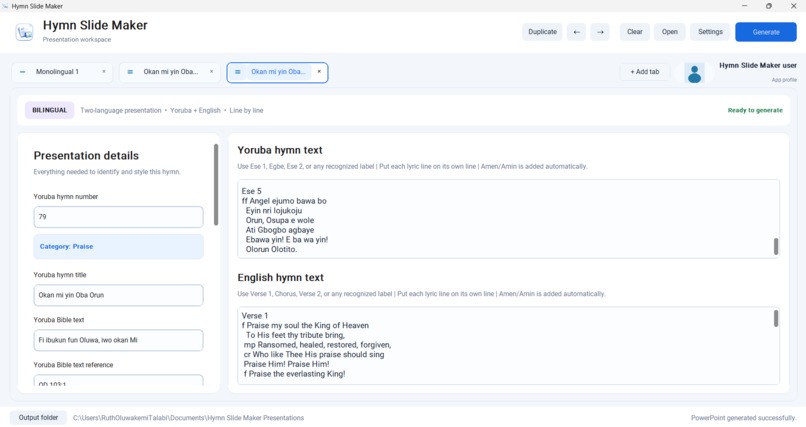Click the Yoruba hymn text heading
The image size is (806, 427).
(280, 151)
